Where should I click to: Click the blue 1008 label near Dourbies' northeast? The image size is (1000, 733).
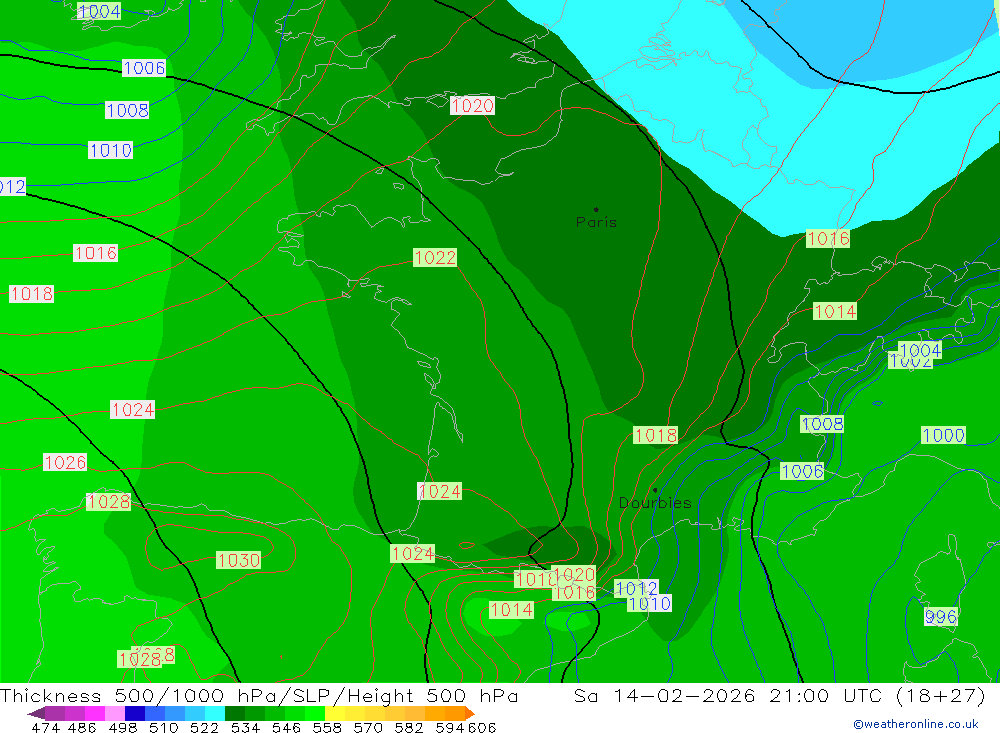(x=822, y=424)
